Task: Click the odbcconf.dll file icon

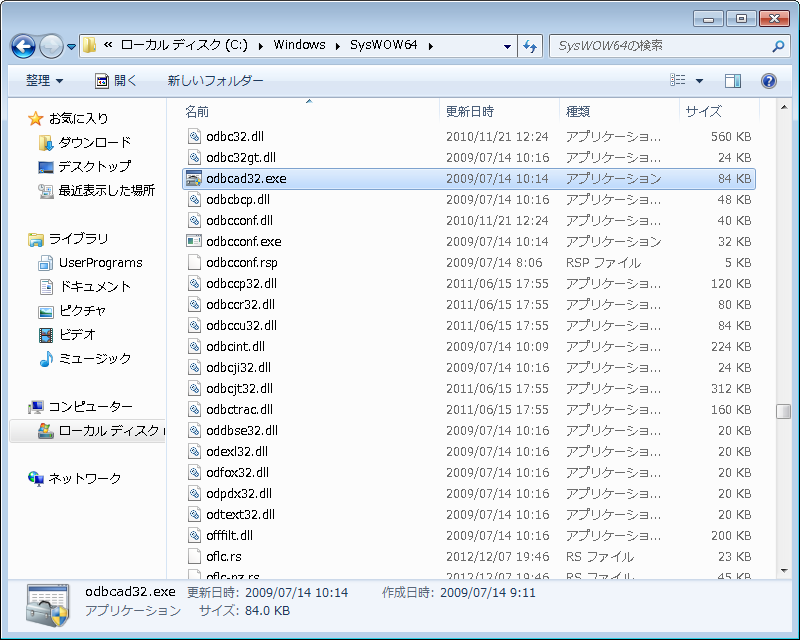Action: pyautogui.click(x=194, y=220)
